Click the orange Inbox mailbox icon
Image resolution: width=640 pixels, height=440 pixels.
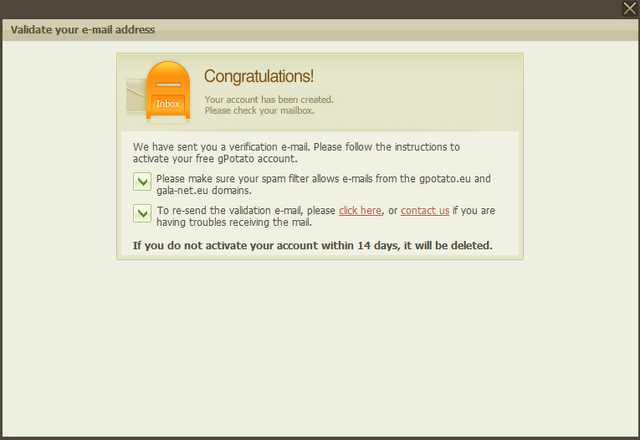point(168,92)
